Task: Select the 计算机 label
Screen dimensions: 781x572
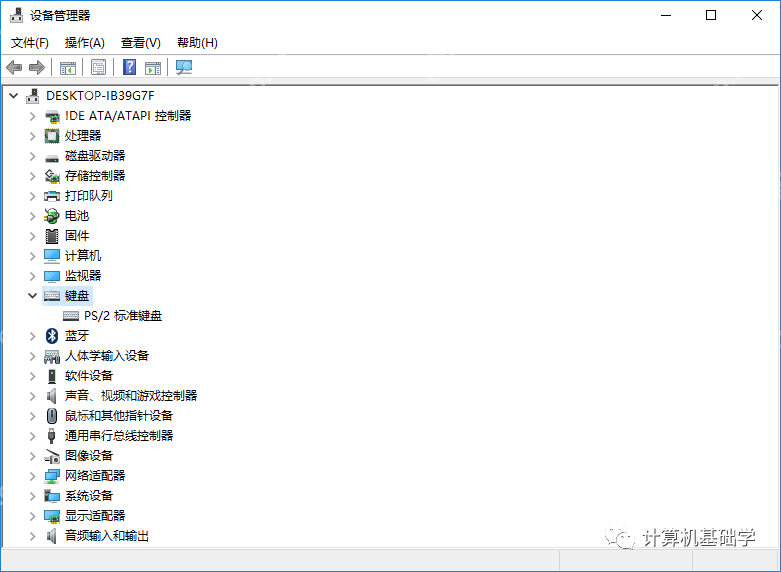Action: click(x=83, y=256)
